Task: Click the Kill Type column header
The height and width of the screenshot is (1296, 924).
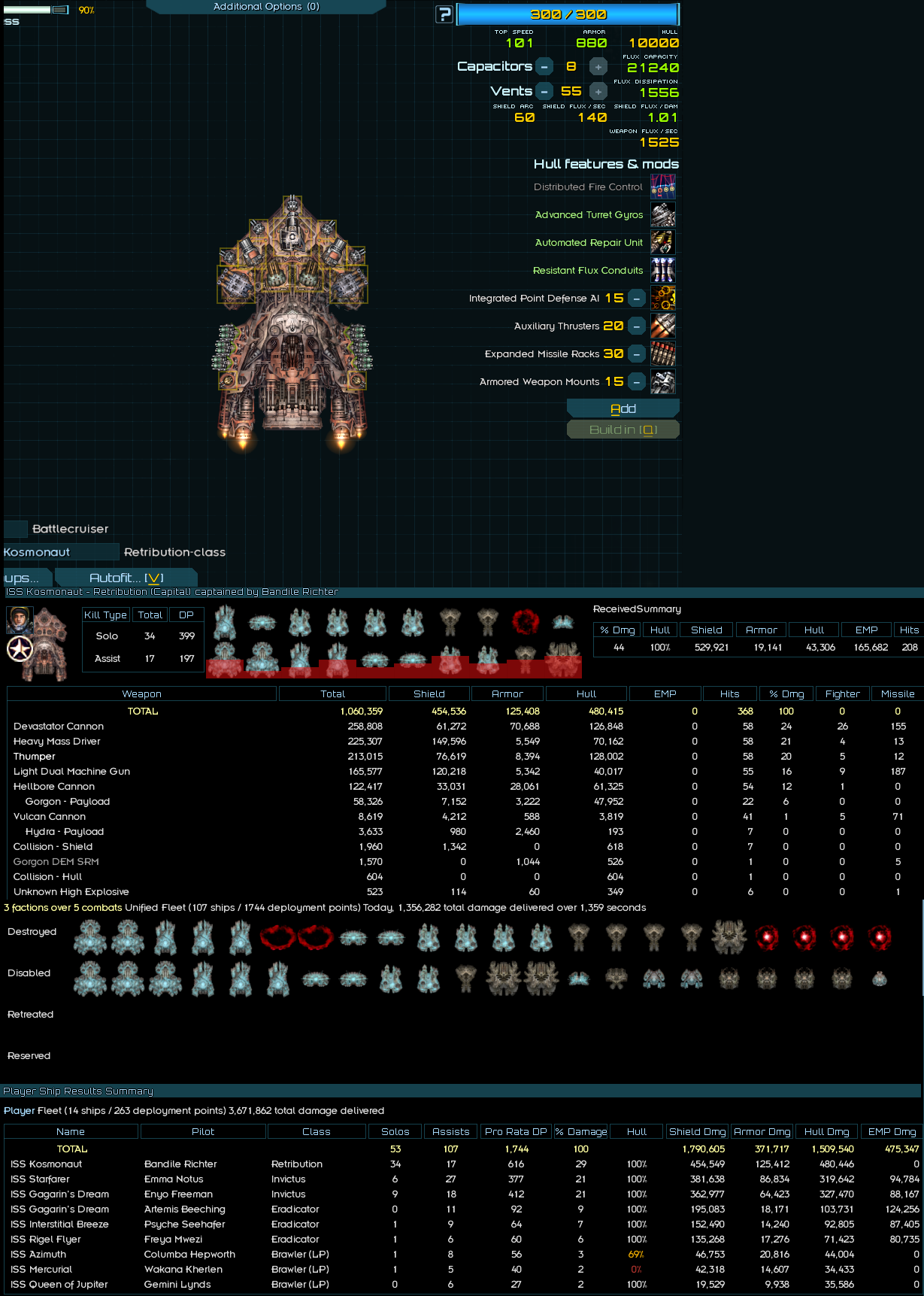Action: [x=105, y=615]
